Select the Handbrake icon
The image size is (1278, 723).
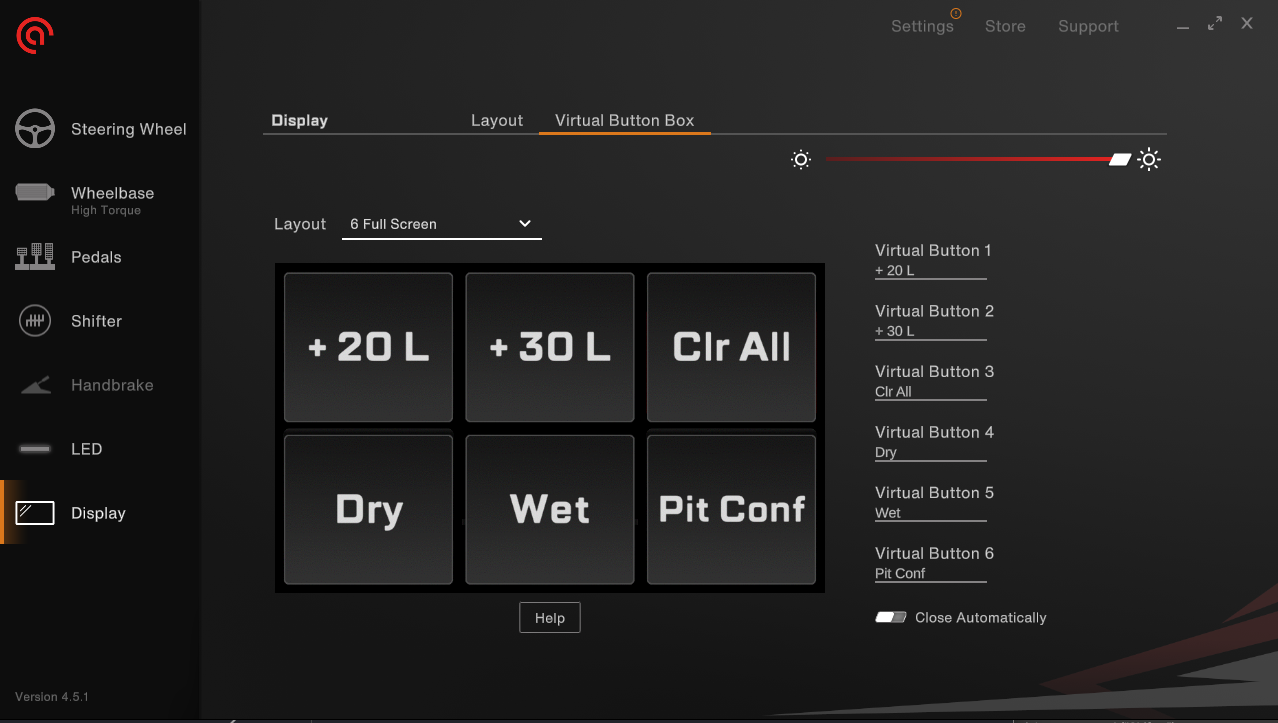35,385
